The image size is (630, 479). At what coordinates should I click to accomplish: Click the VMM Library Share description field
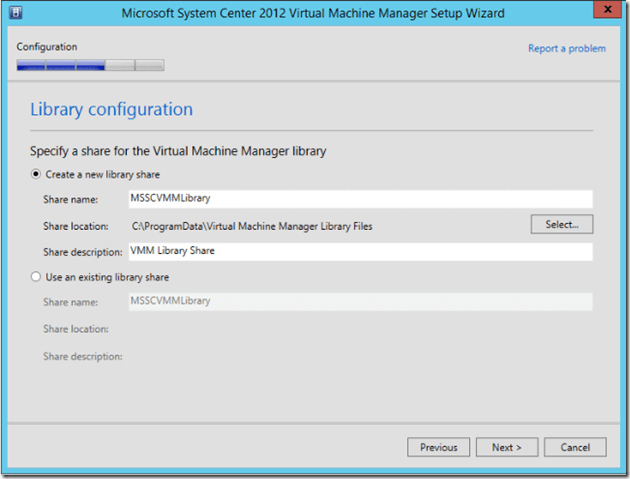[360, 251]
